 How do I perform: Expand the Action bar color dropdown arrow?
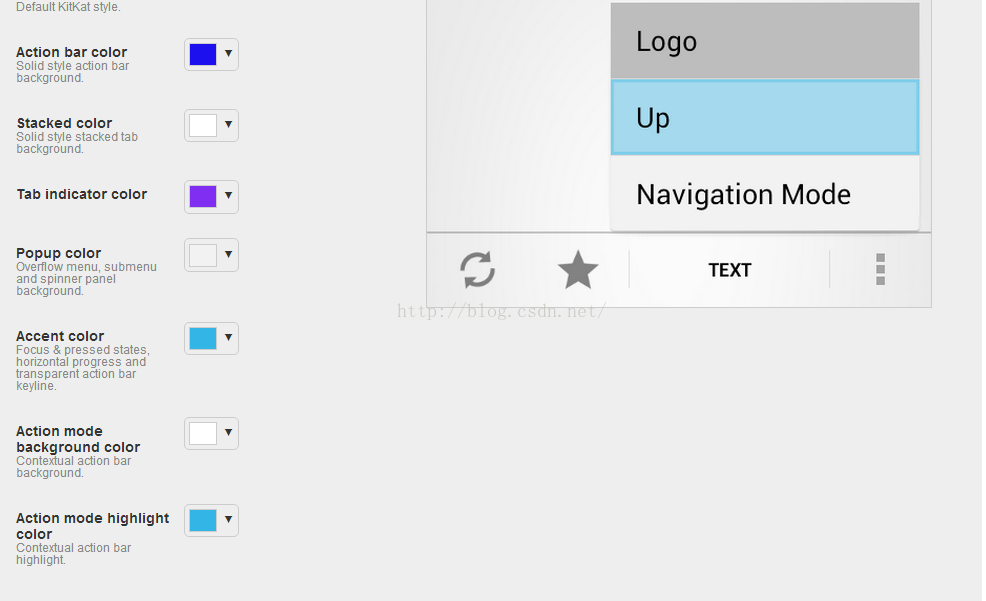(x=229, y=54)
